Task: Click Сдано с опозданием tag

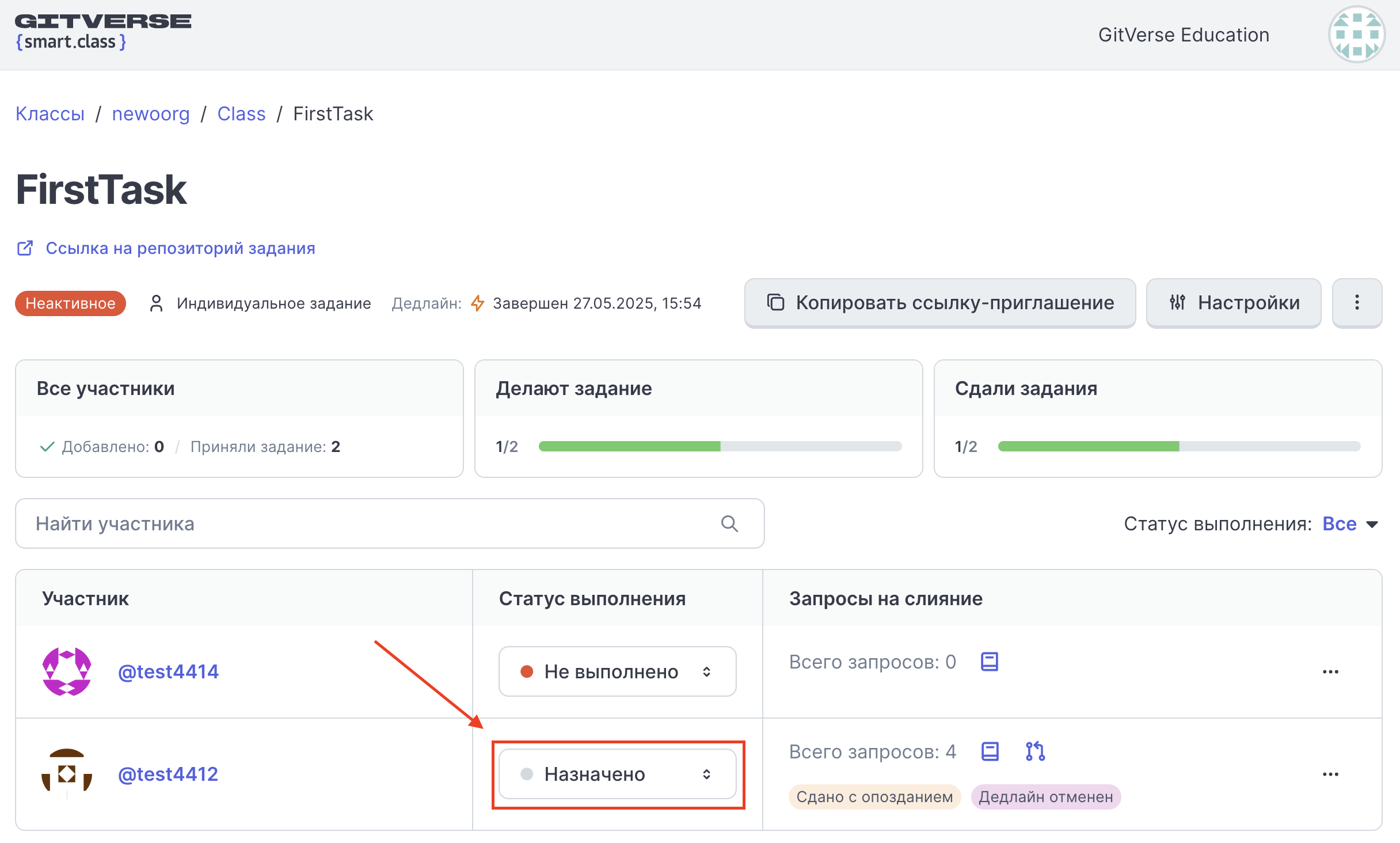Action: point(874,797)
